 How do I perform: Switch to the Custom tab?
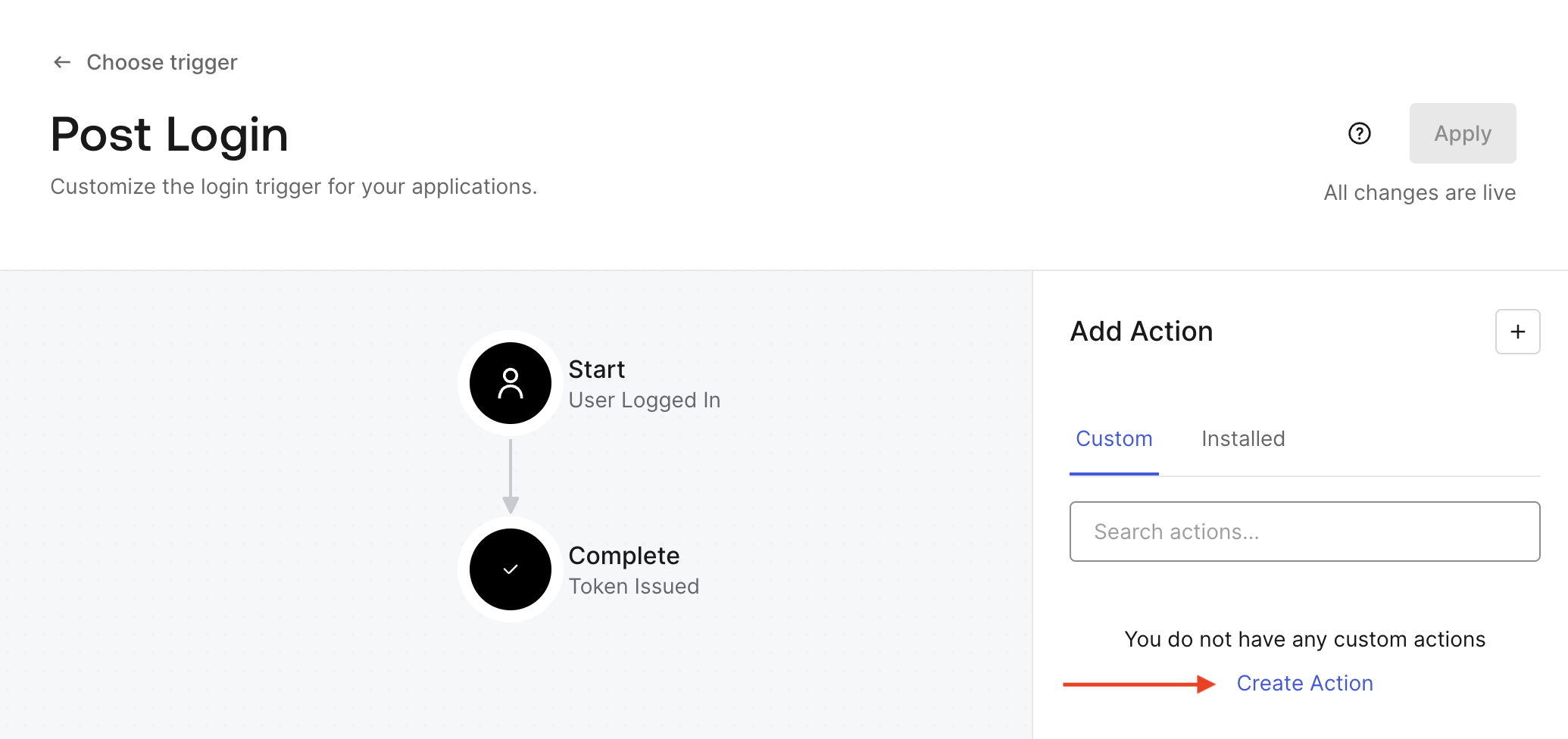click(x=1114, y=439)
